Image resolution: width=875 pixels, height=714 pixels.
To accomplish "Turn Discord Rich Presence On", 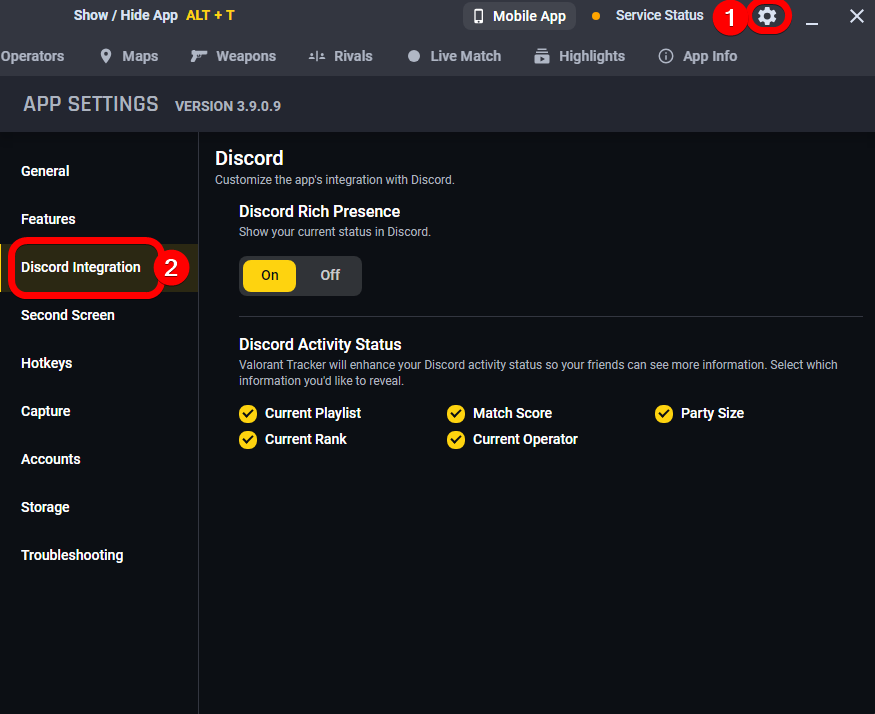I will click(270, 275).
